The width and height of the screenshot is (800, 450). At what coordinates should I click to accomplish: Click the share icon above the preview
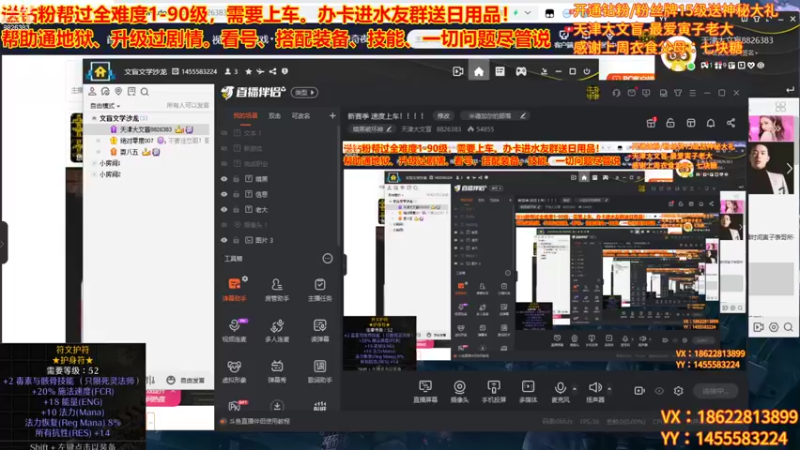tap(731, 123)
